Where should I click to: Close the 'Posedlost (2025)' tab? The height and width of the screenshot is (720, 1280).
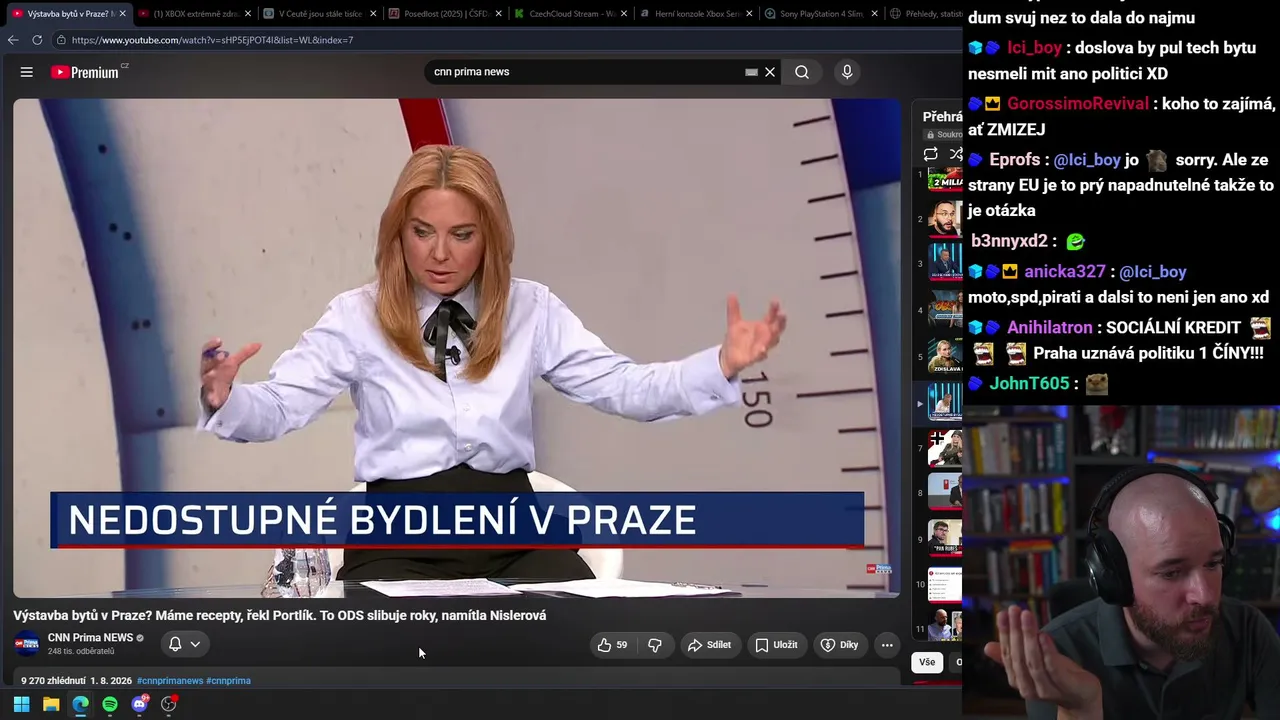pos(497,14)
